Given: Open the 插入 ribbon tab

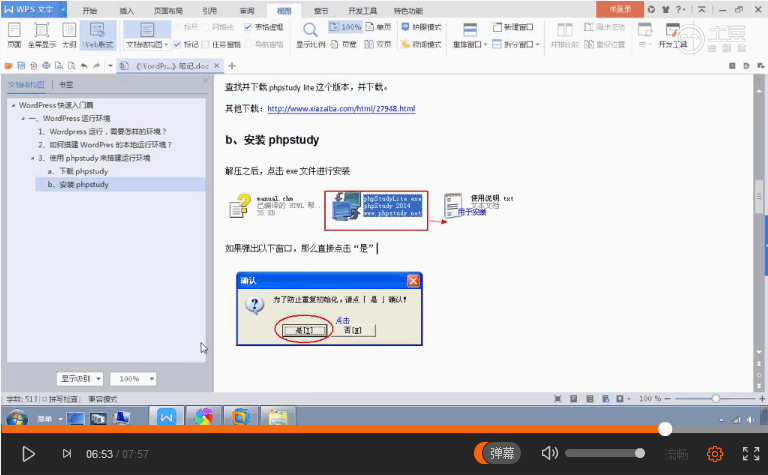Looking at the screenshot, I should click(126, 11).
